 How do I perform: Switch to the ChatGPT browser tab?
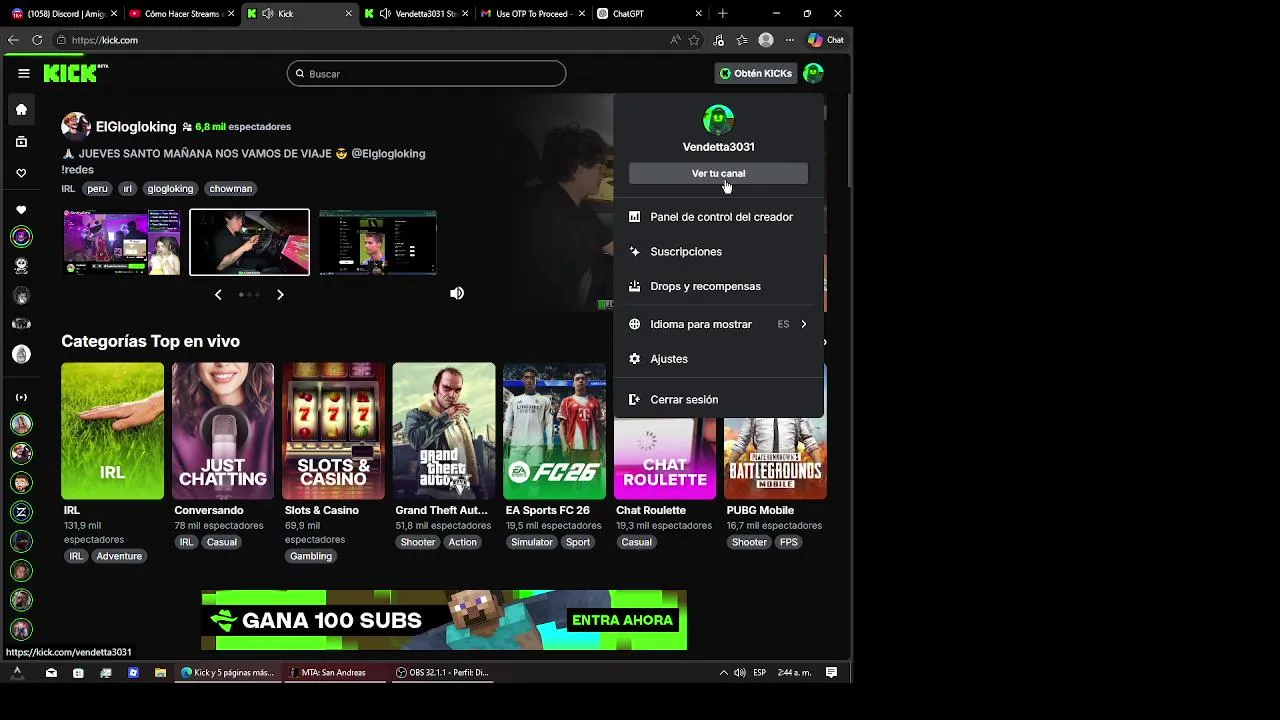[x=649, y=14]
